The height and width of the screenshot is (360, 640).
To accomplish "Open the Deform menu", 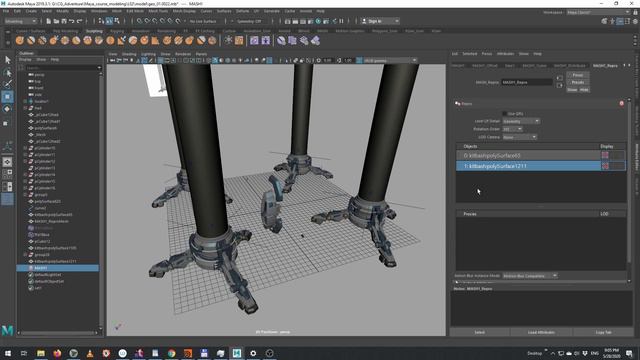I will [x=242, y=11].
